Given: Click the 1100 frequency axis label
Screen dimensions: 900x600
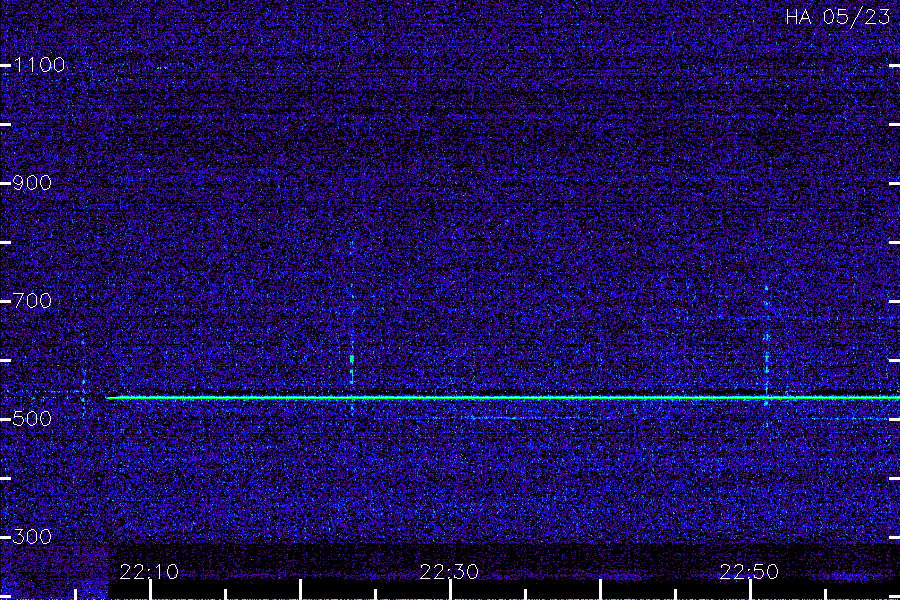Looking at the screenshot, I should (39, 65).
